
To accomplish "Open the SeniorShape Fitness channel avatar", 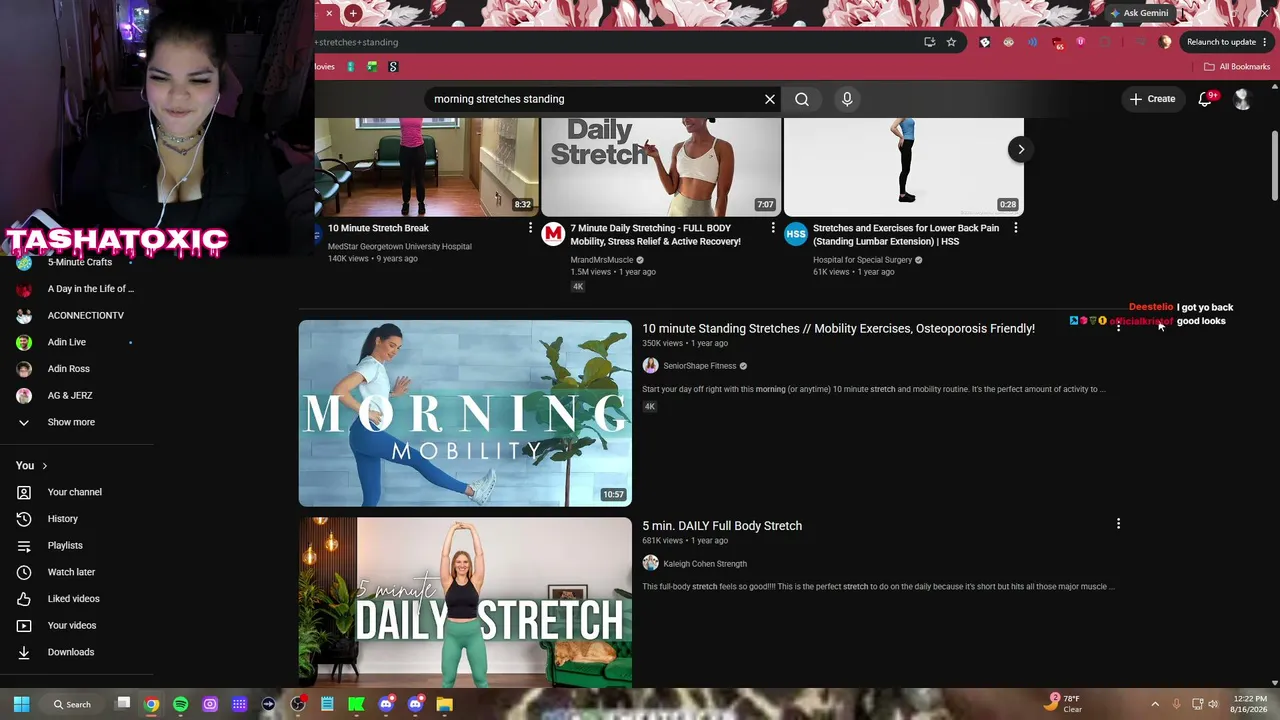I will 651,366.
